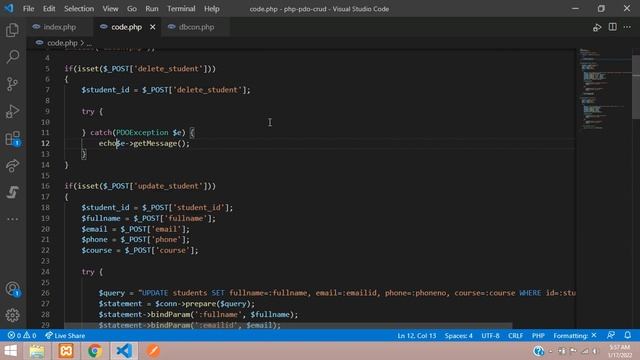The width and height of the screenshot is (640, 360).
Task: Open the Search view icon
Action: click(x=13, y=57)
